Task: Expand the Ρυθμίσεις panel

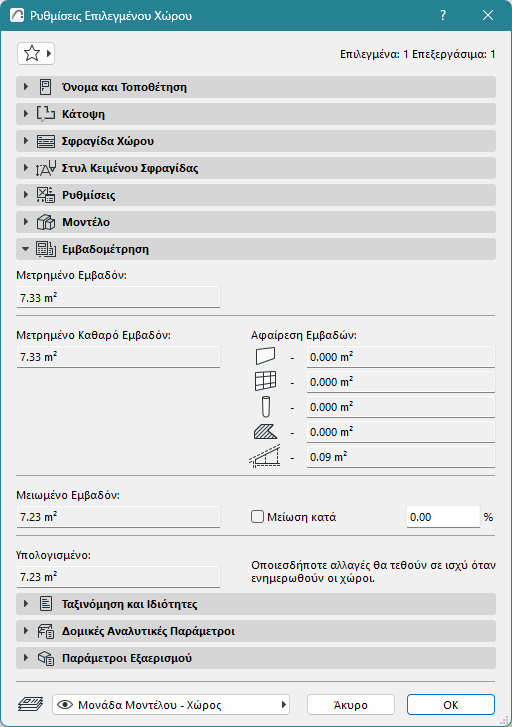Action: coord(26,195)
